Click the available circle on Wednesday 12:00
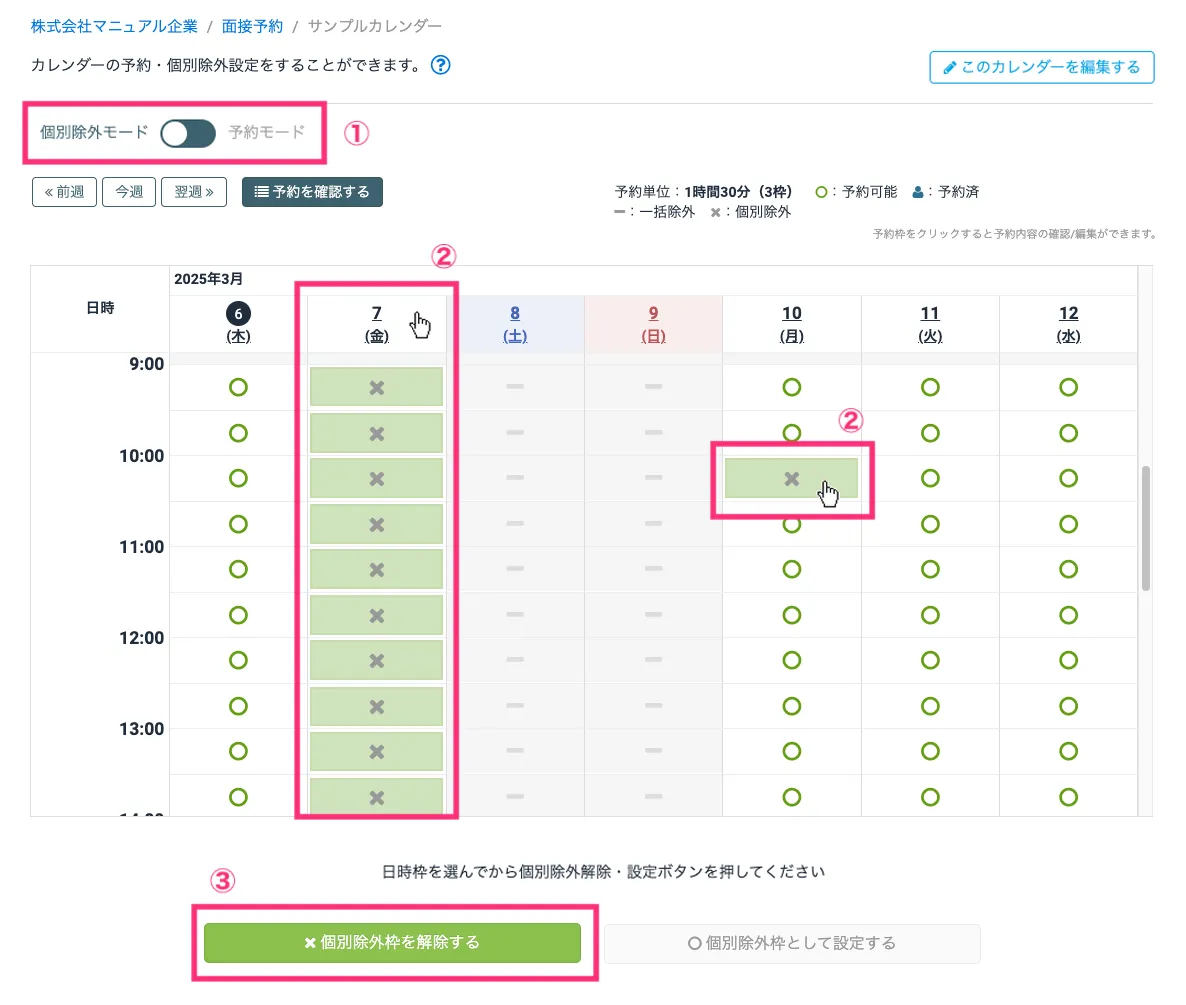 point(1068,660)
